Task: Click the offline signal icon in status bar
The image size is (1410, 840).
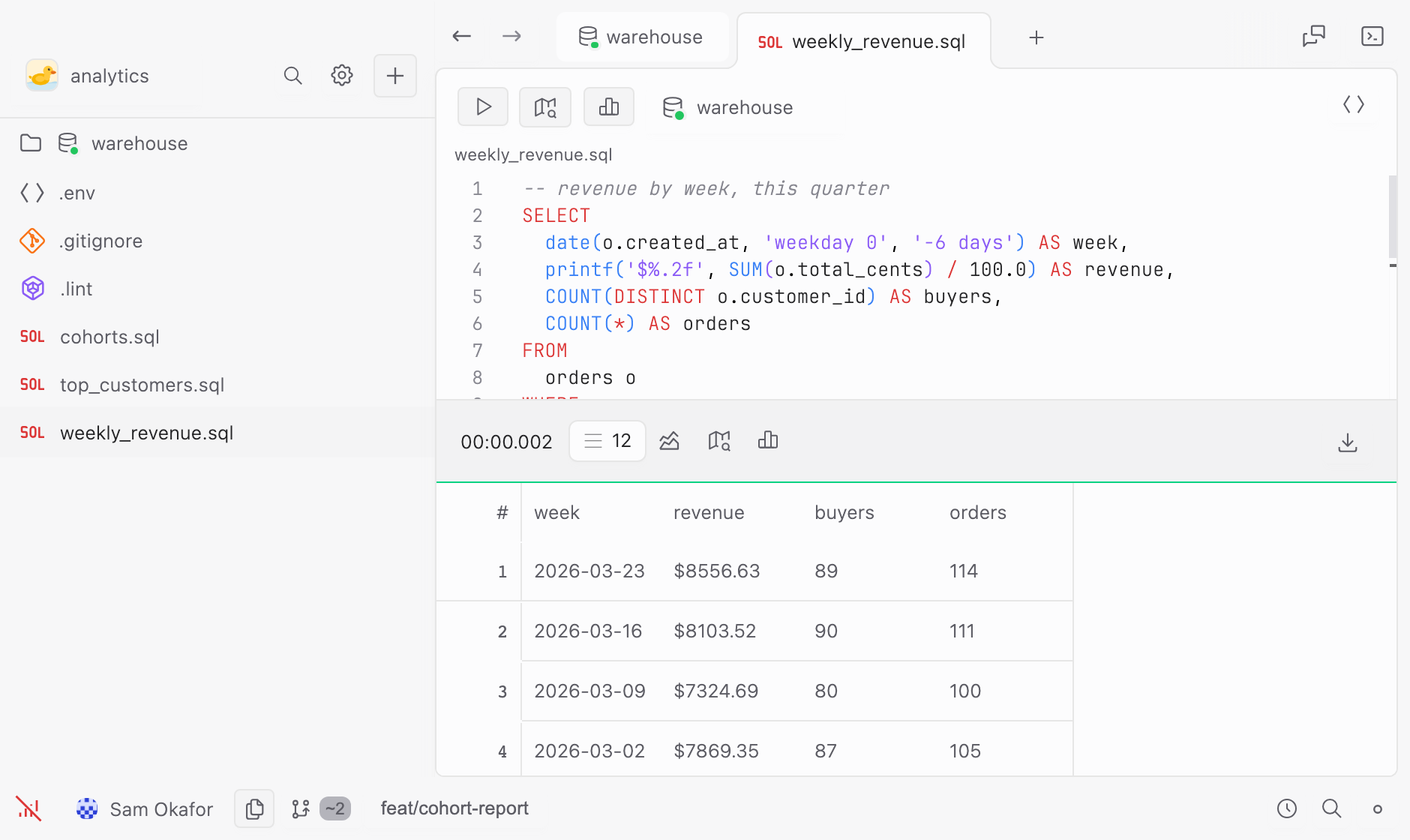Action: pyautogui.click(x=28, y=808)
